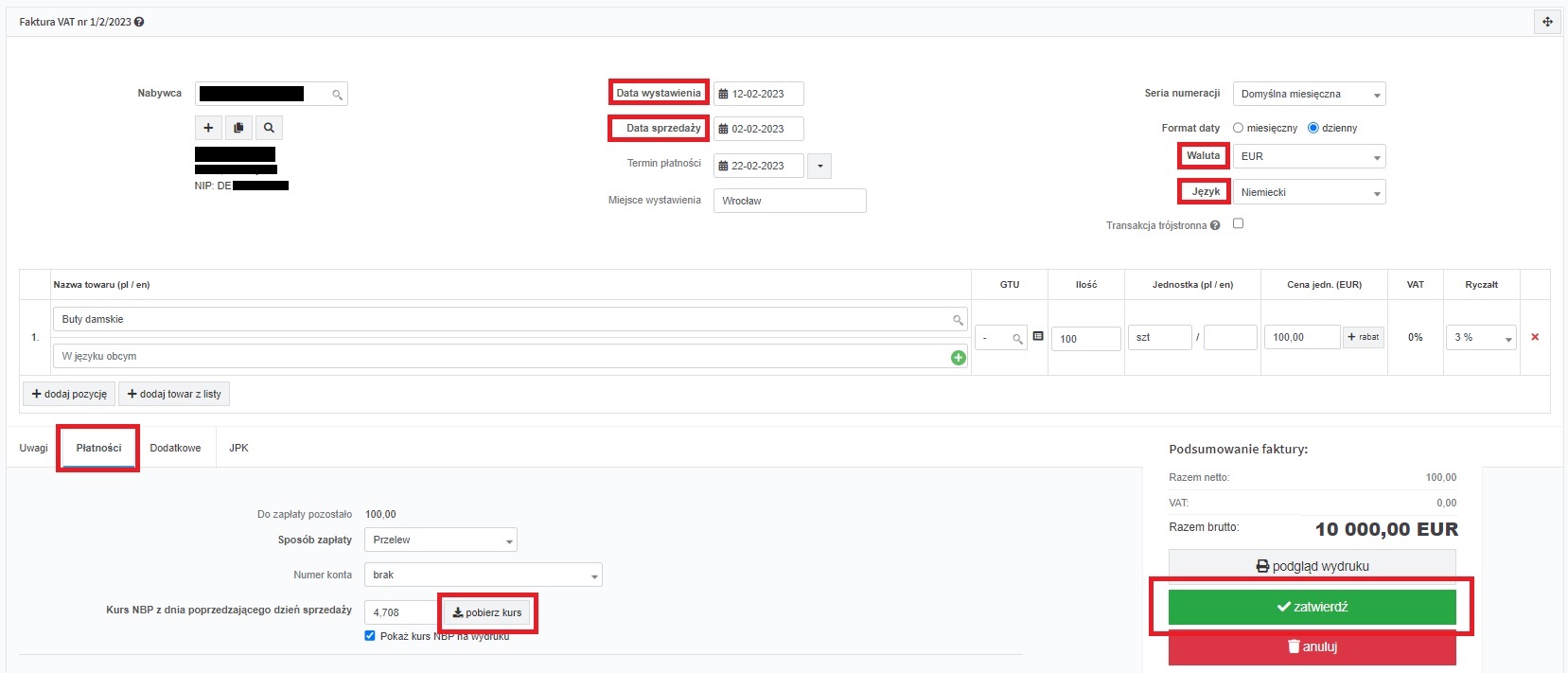Open the Waluta currency dropdown
1568x673 pixels.
point(1309,156)
